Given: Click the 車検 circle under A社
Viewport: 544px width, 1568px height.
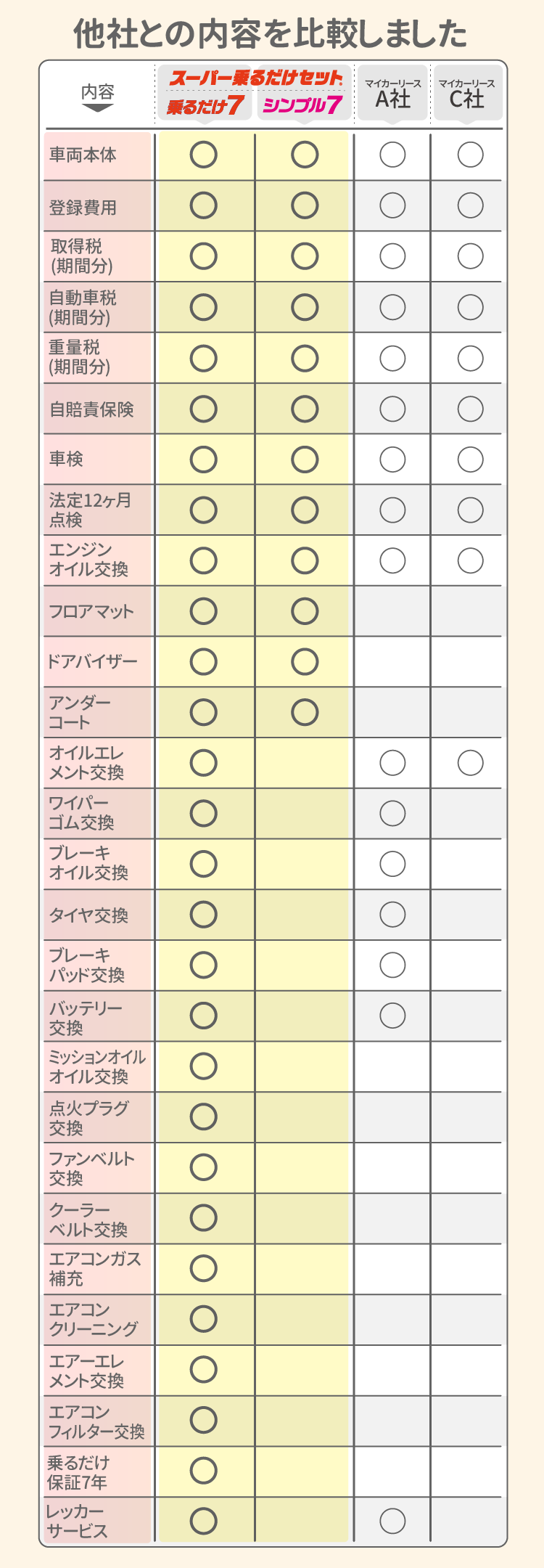Looking at the screenshot, I should coord(392,459).
